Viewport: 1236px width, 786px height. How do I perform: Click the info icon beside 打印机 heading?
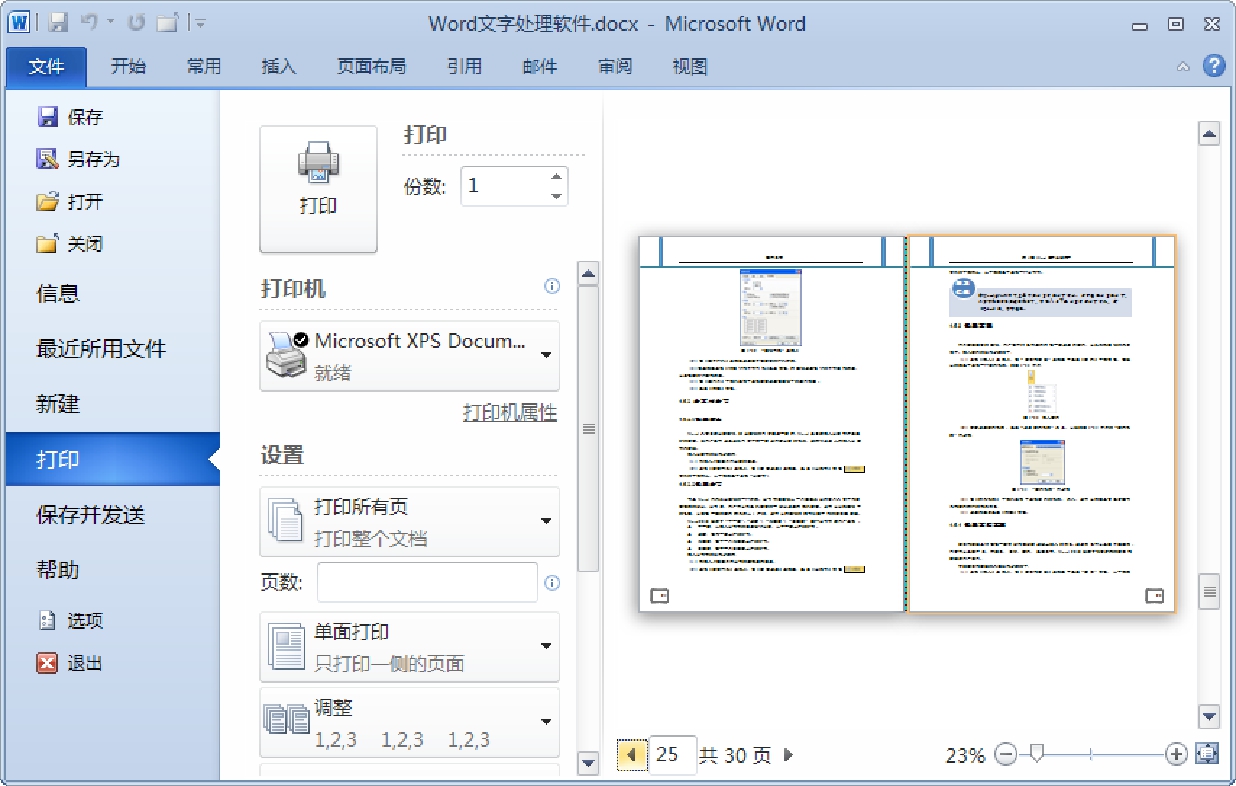click(551, 287)
